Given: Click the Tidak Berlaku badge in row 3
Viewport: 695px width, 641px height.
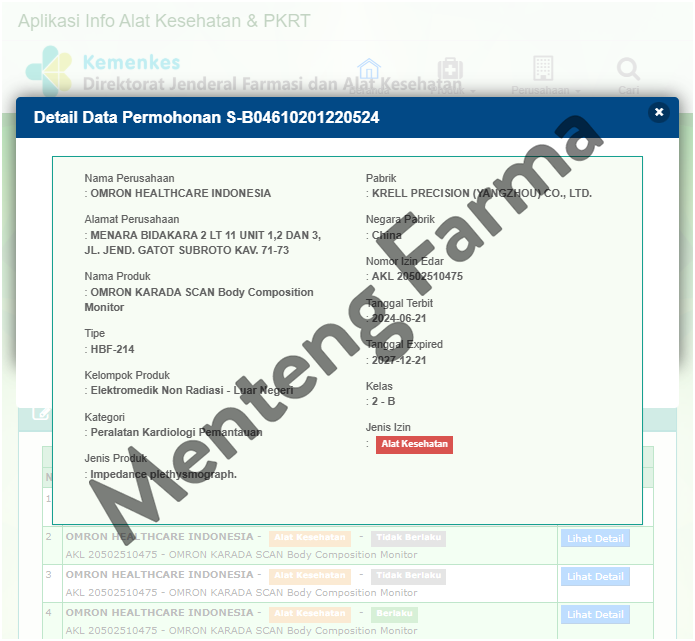Looking at the screenshot, I should [408, 576].
